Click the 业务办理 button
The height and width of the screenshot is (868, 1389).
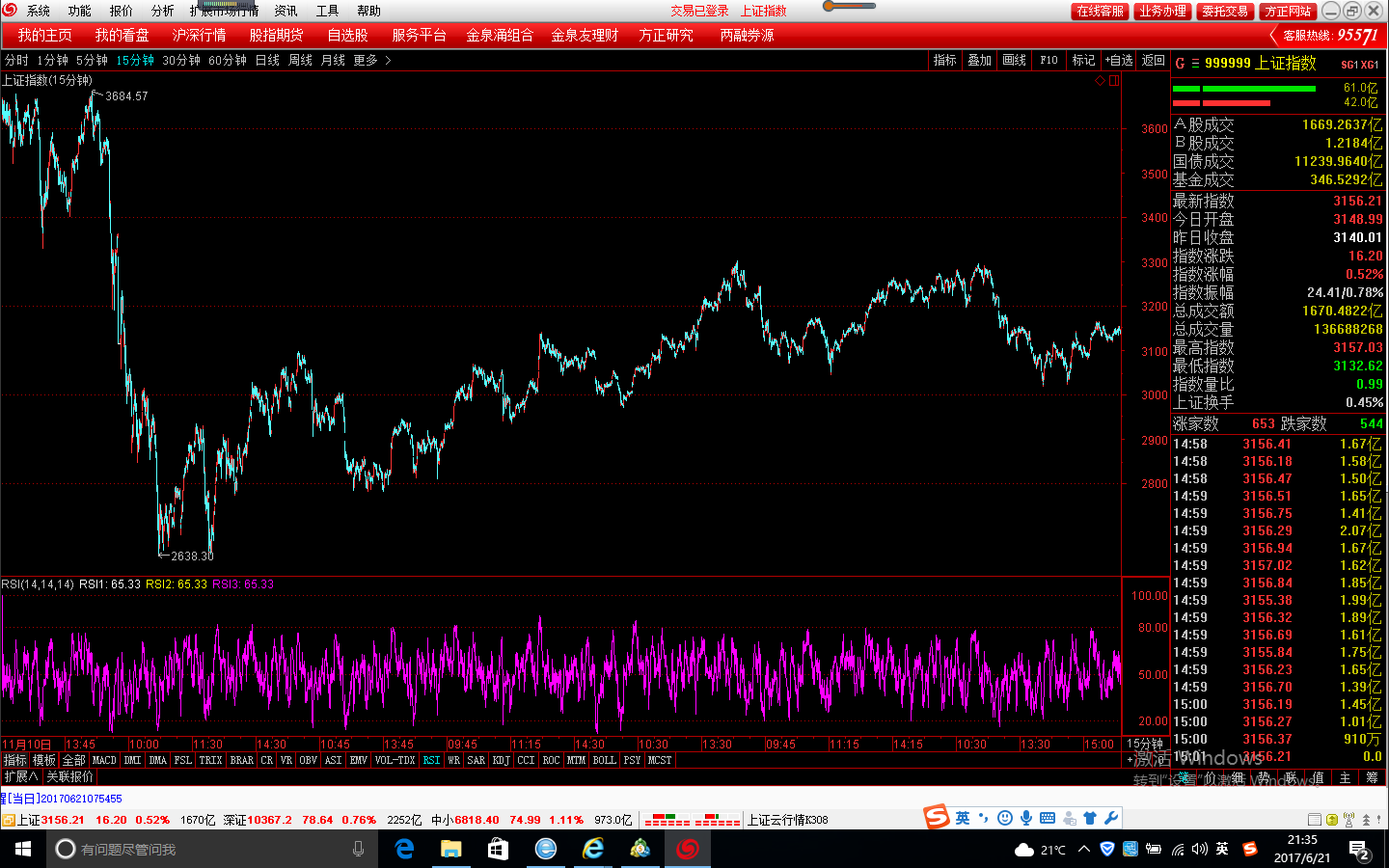1162,11
